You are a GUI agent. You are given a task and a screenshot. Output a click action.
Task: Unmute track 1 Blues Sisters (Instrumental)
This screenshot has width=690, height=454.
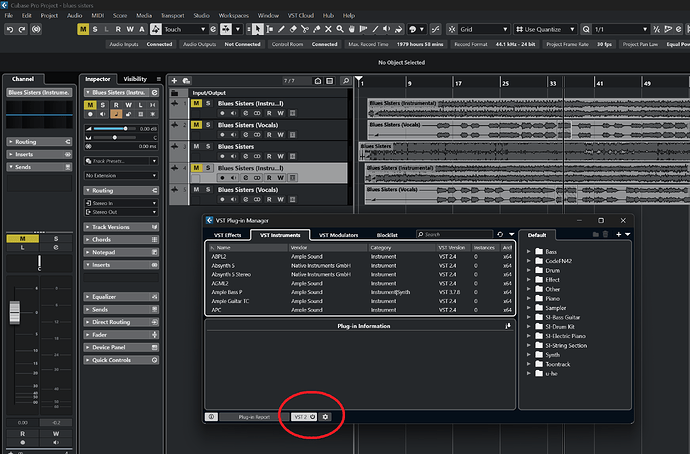tap(196, 103)
